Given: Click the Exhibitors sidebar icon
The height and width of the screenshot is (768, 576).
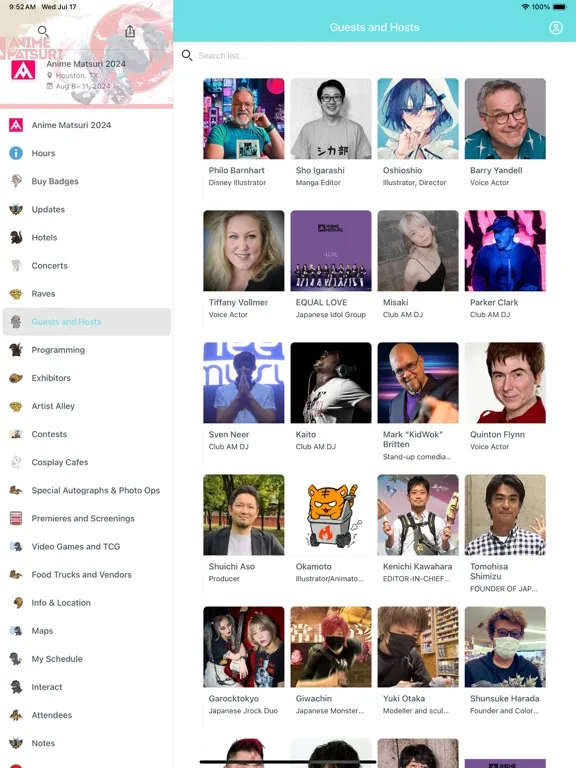Looking at the screenshot, I should 16,378.
